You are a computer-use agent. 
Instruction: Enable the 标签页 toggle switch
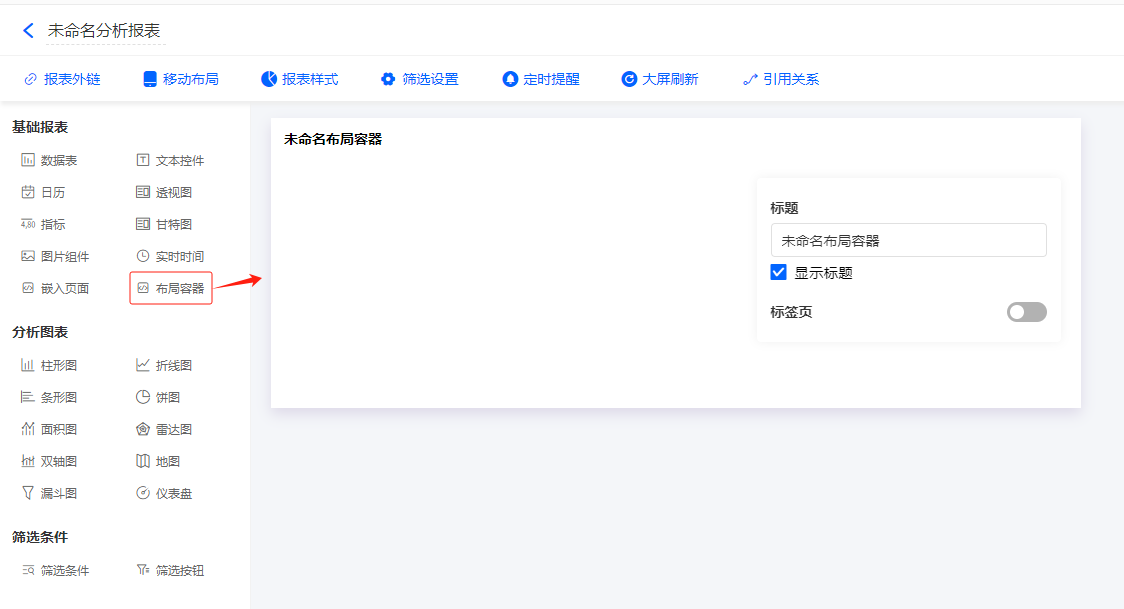click(x=1026, y=312)
